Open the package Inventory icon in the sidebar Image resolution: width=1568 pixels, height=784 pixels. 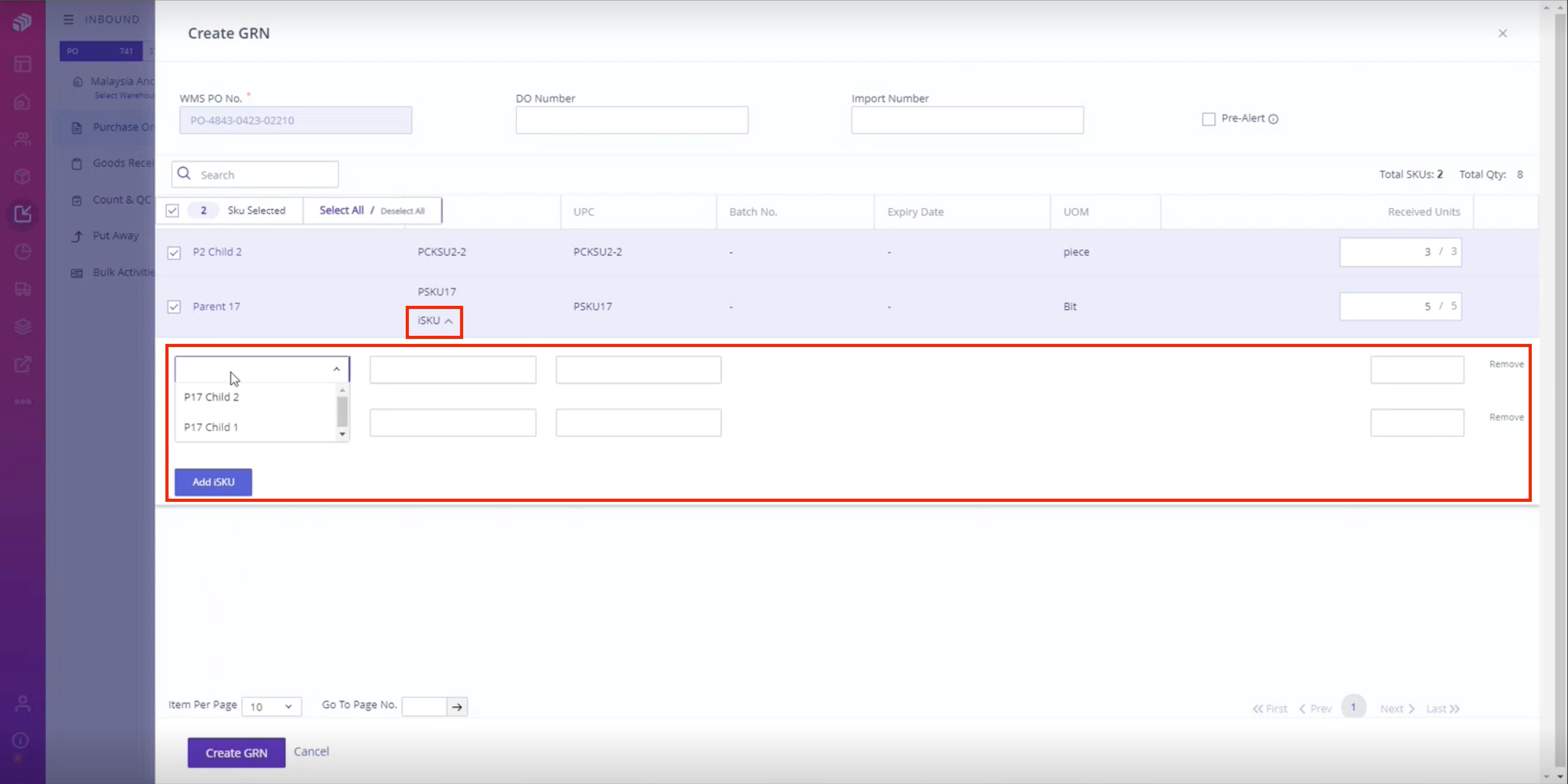point(22,176)
